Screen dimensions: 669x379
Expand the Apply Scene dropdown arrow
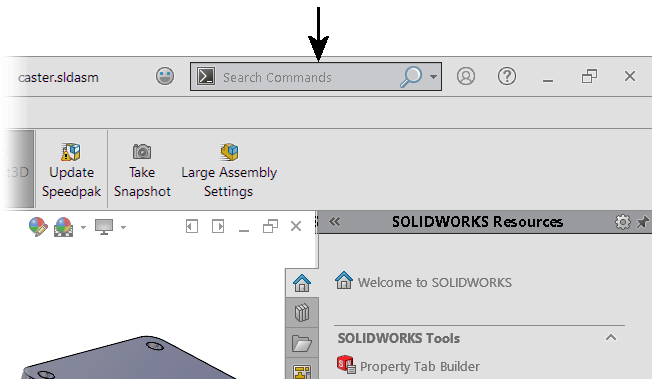pyautogui.click(x=83, y=227)
